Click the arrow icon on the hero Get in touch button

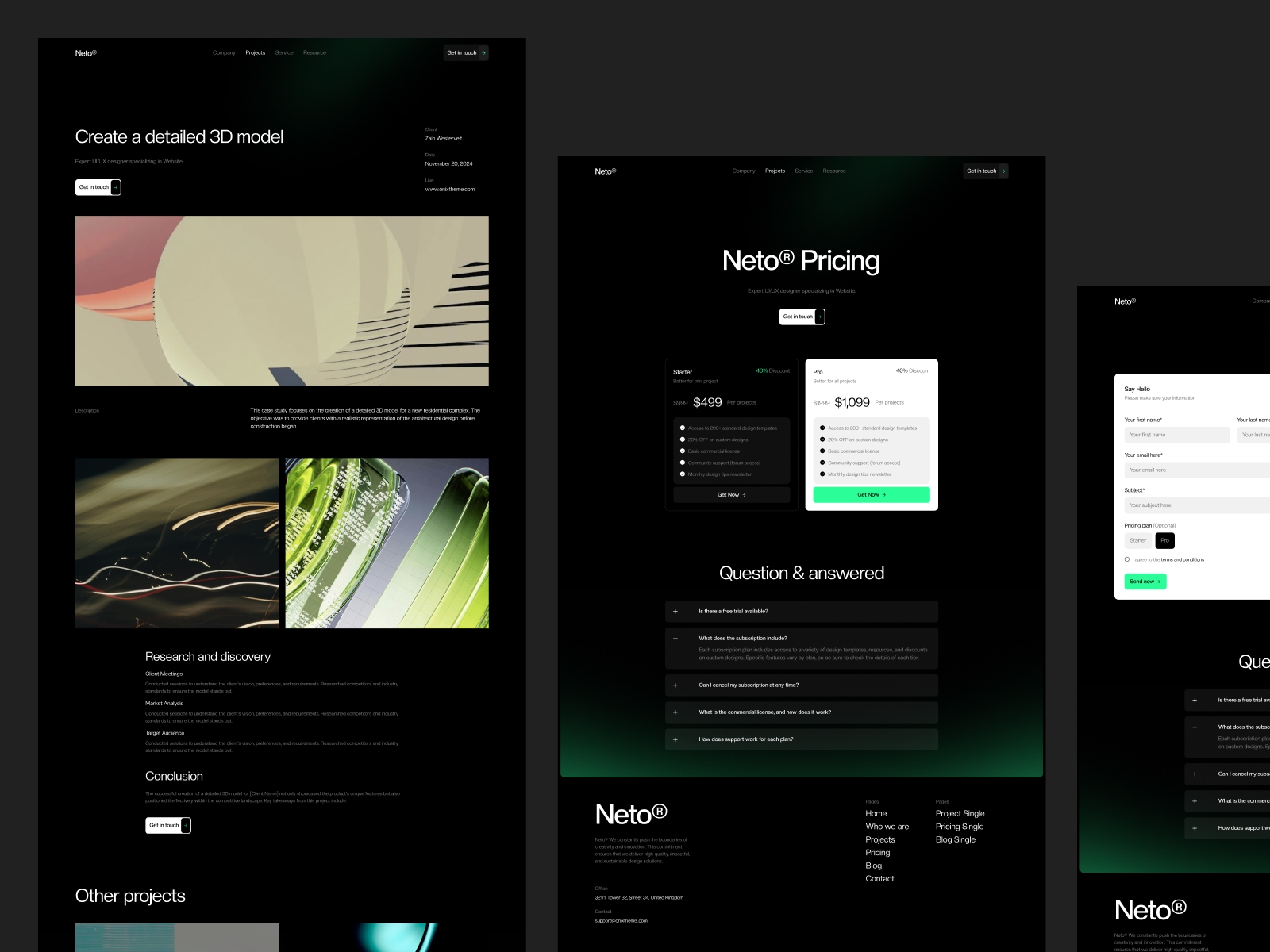click(820, 317)
